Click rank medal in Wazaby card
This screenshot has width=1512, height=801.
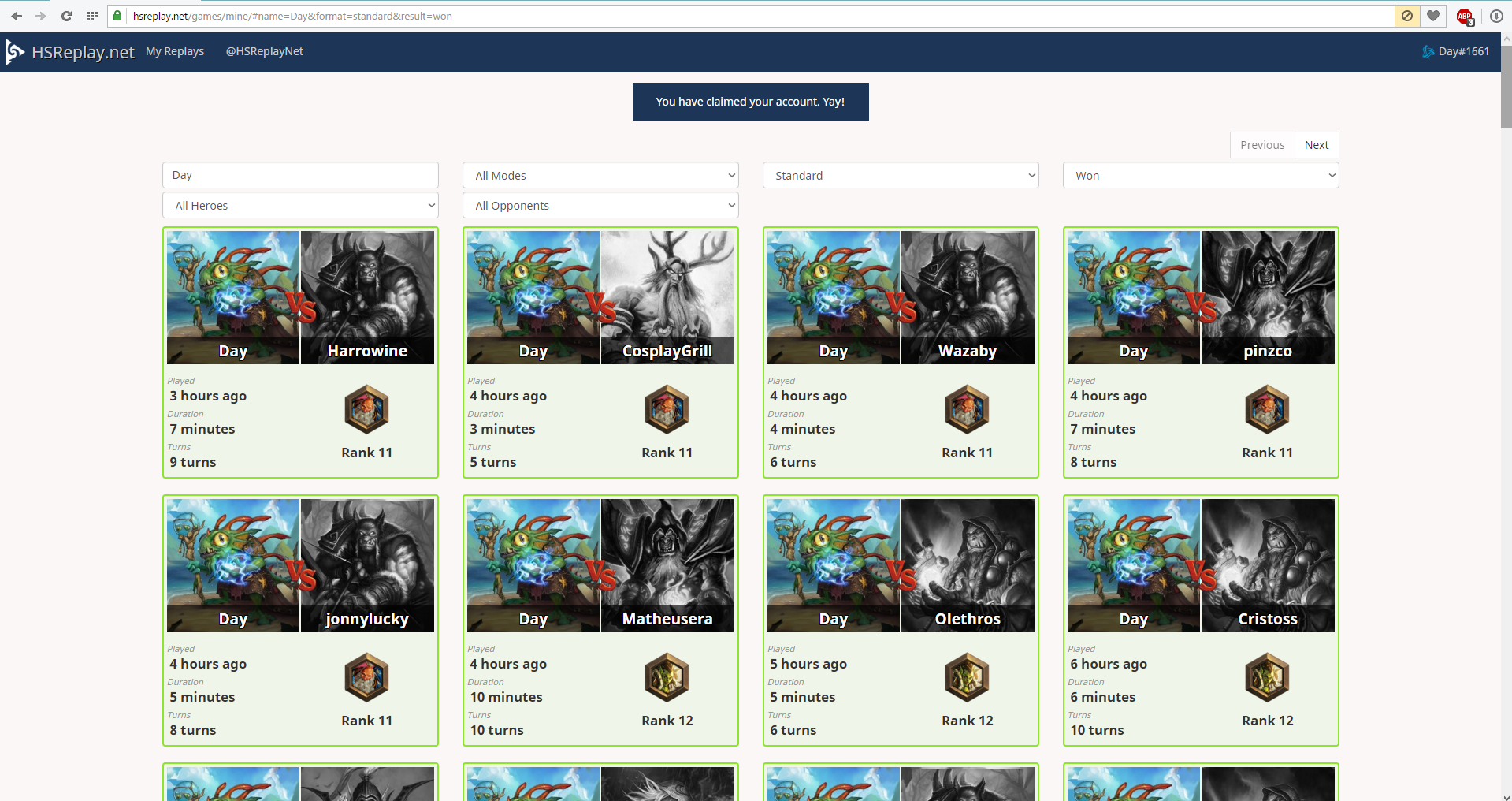pyautogui.click(x=967, y=409)
